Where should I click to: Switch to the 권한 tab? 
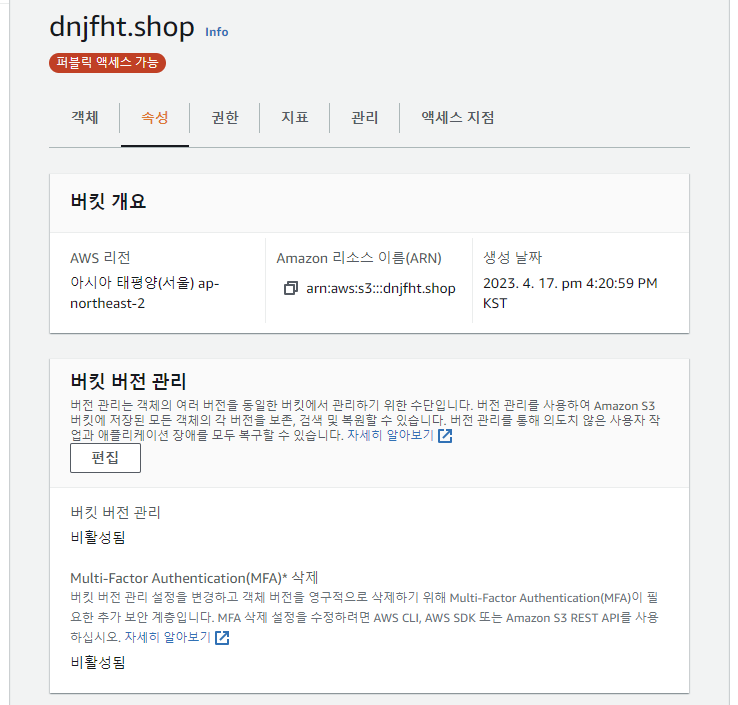point(225,117)
